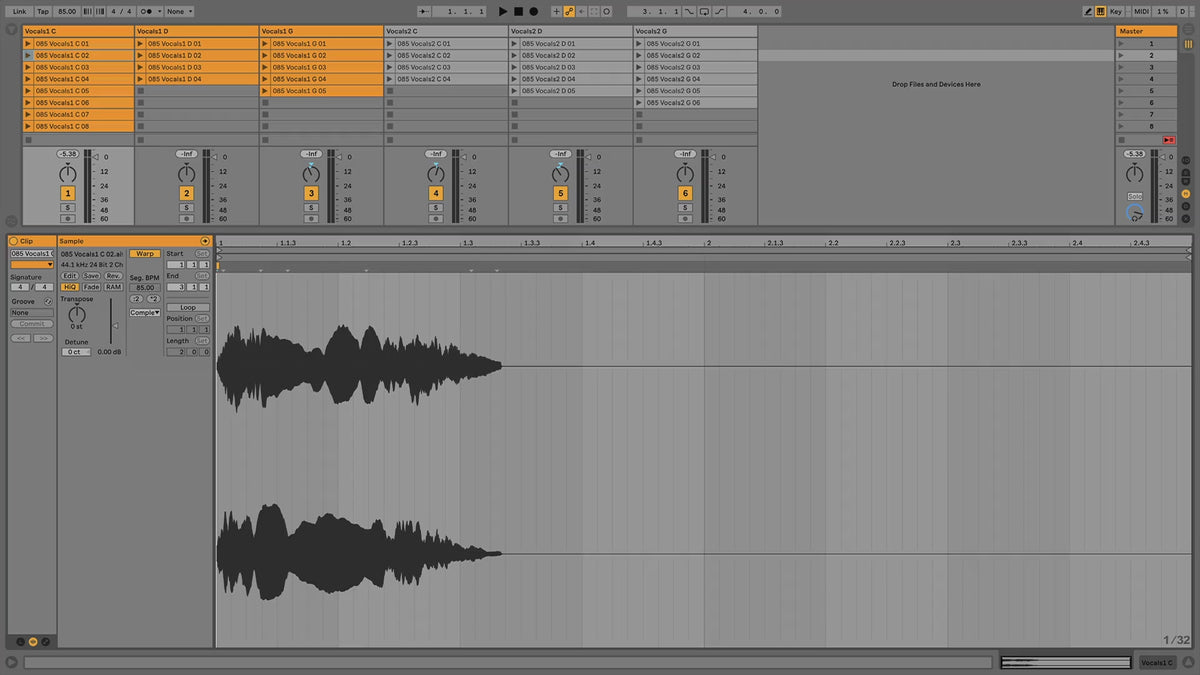Click the Tap tempo button
The width and height of the screenshot is (1200, 675).
pyautogui.click(x=42, y=11)
